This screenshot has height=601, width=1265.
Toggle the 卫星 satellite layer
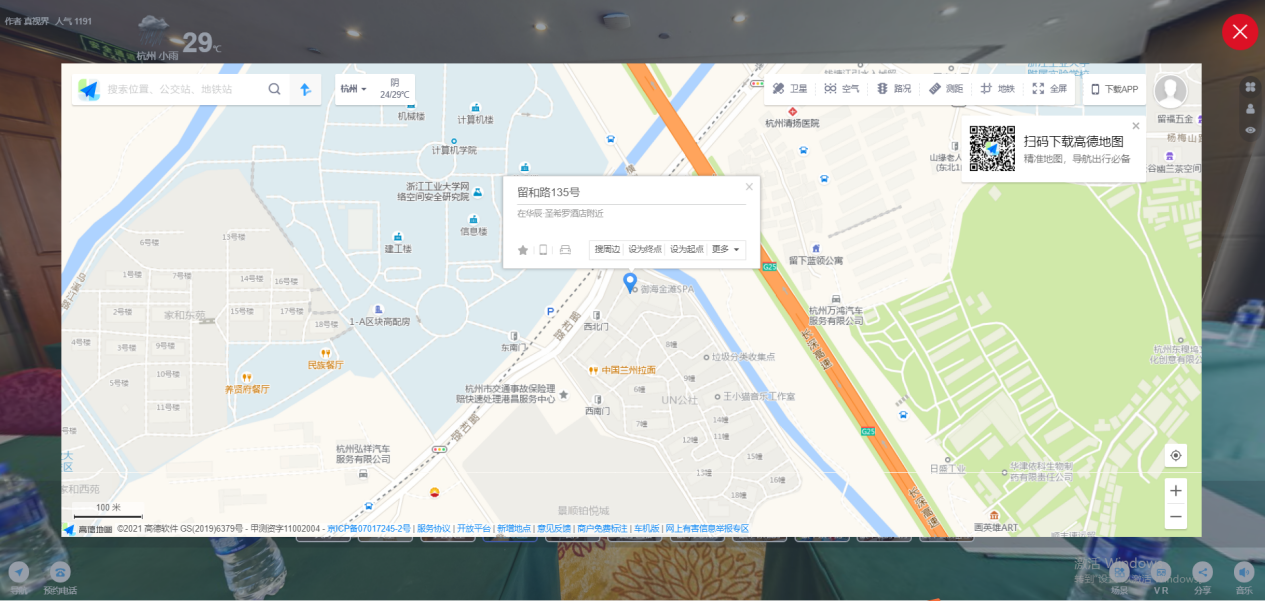click(x=790, y=89)
